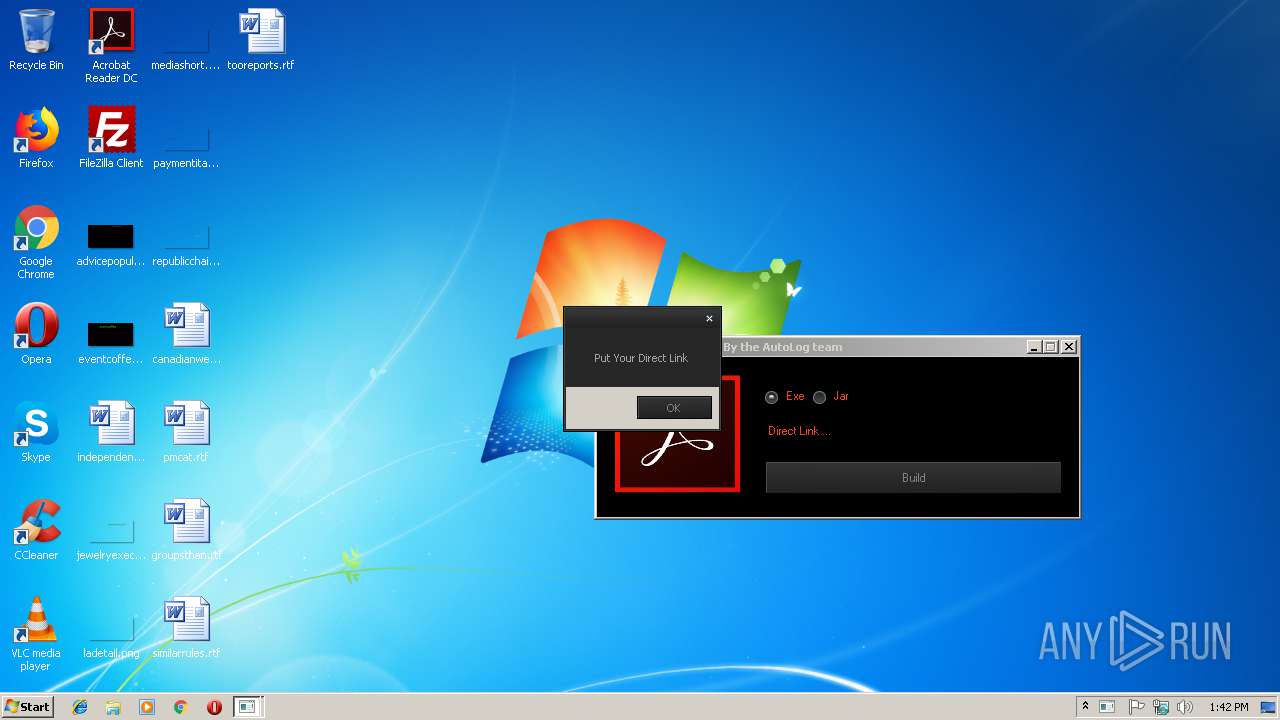Viewport: 1280px width, 720px height.
Task: Show hidden system tray icons
Action: (x=1085, y=706)
